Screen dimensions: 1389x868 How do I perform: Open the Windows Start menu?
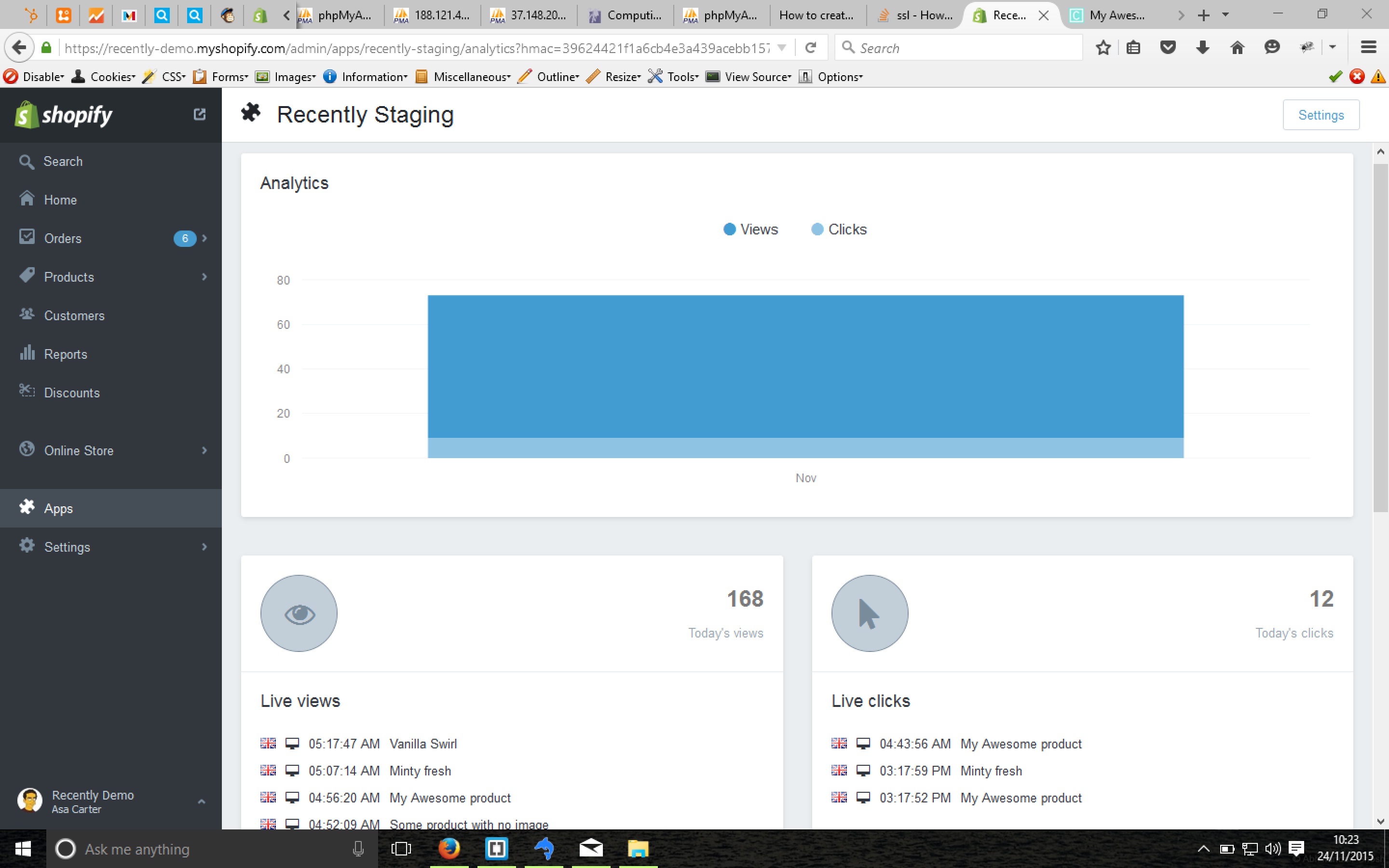(23, 849)
